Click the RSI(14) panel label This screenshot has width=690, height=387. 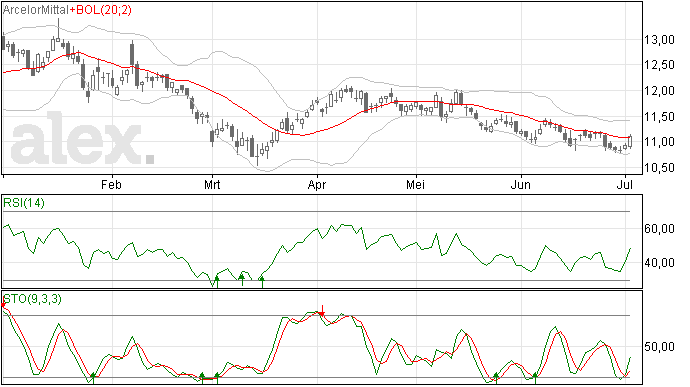click(x=24, y=203)
